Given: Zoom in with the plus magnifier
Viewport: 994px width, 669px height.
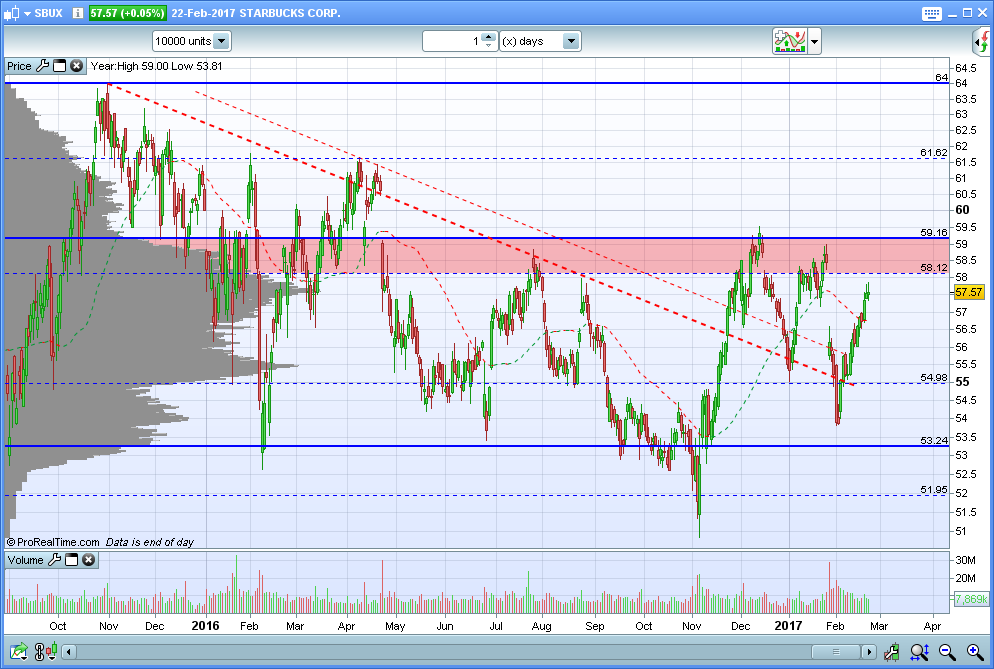Looking at the screenshot, I should (975, 651).
